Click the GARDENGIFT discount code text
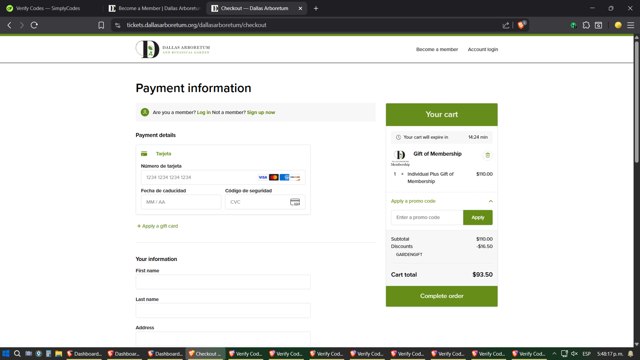 coord(409,254)
